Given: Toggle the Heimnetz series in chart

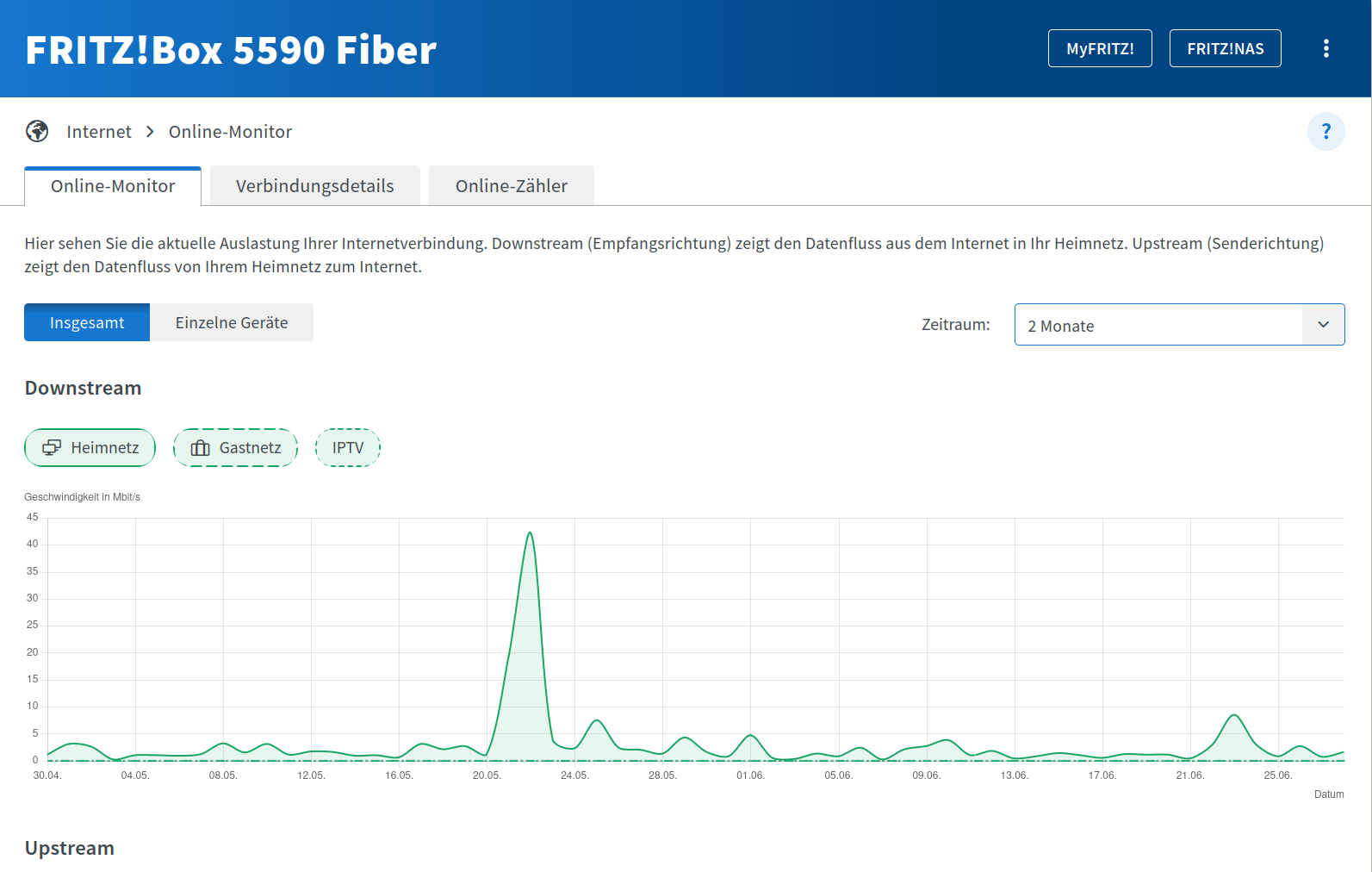Looking at the screenshot, I should click(x=90, y=447).
